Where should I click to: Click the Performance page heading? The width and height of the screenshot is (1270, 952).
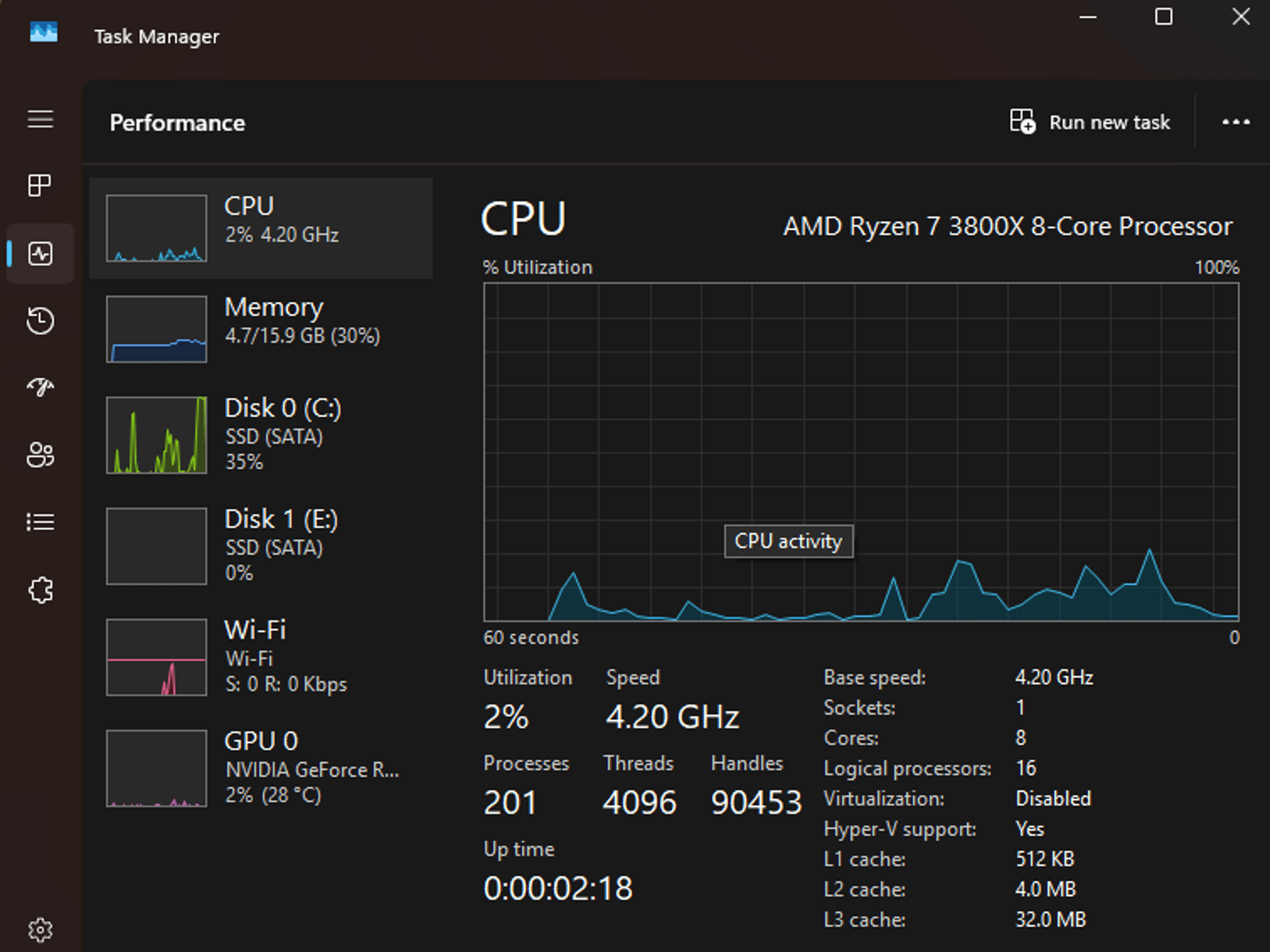(177, 123)
